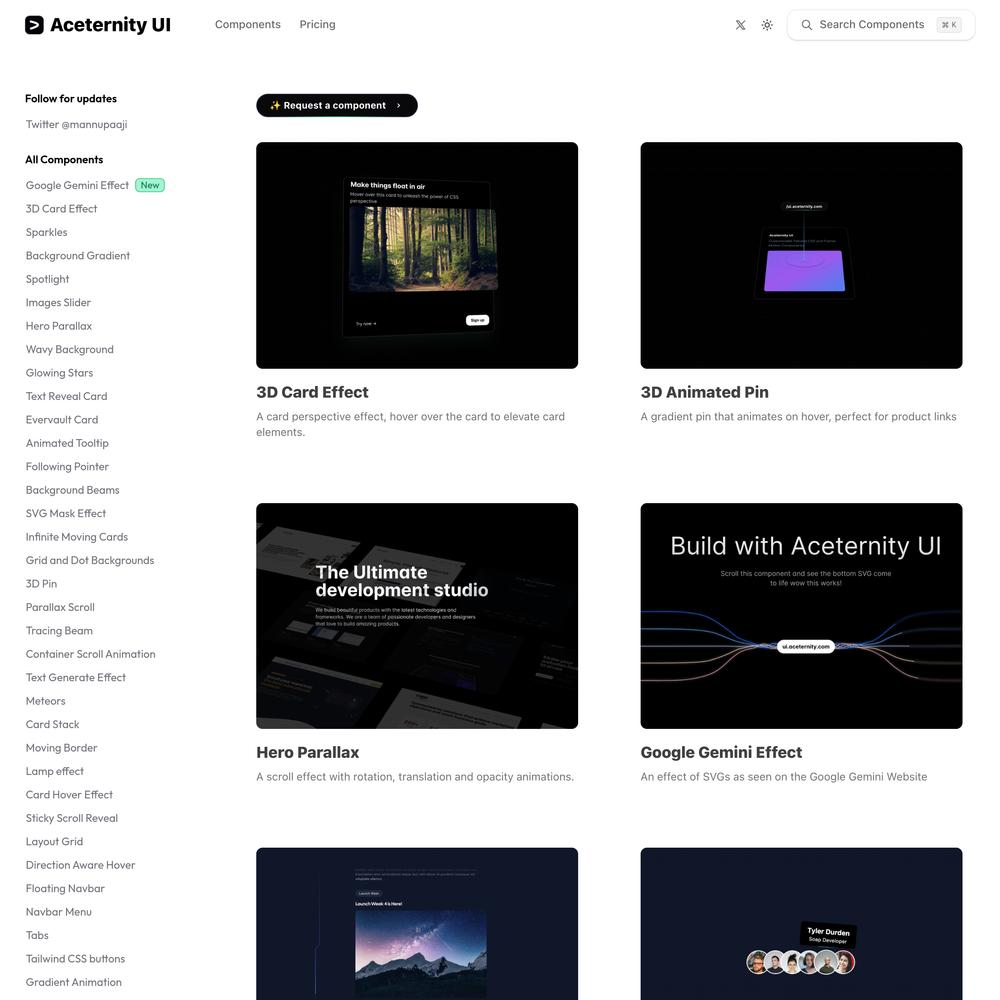Open Hero Parallax in sidebar

[59, 326]
